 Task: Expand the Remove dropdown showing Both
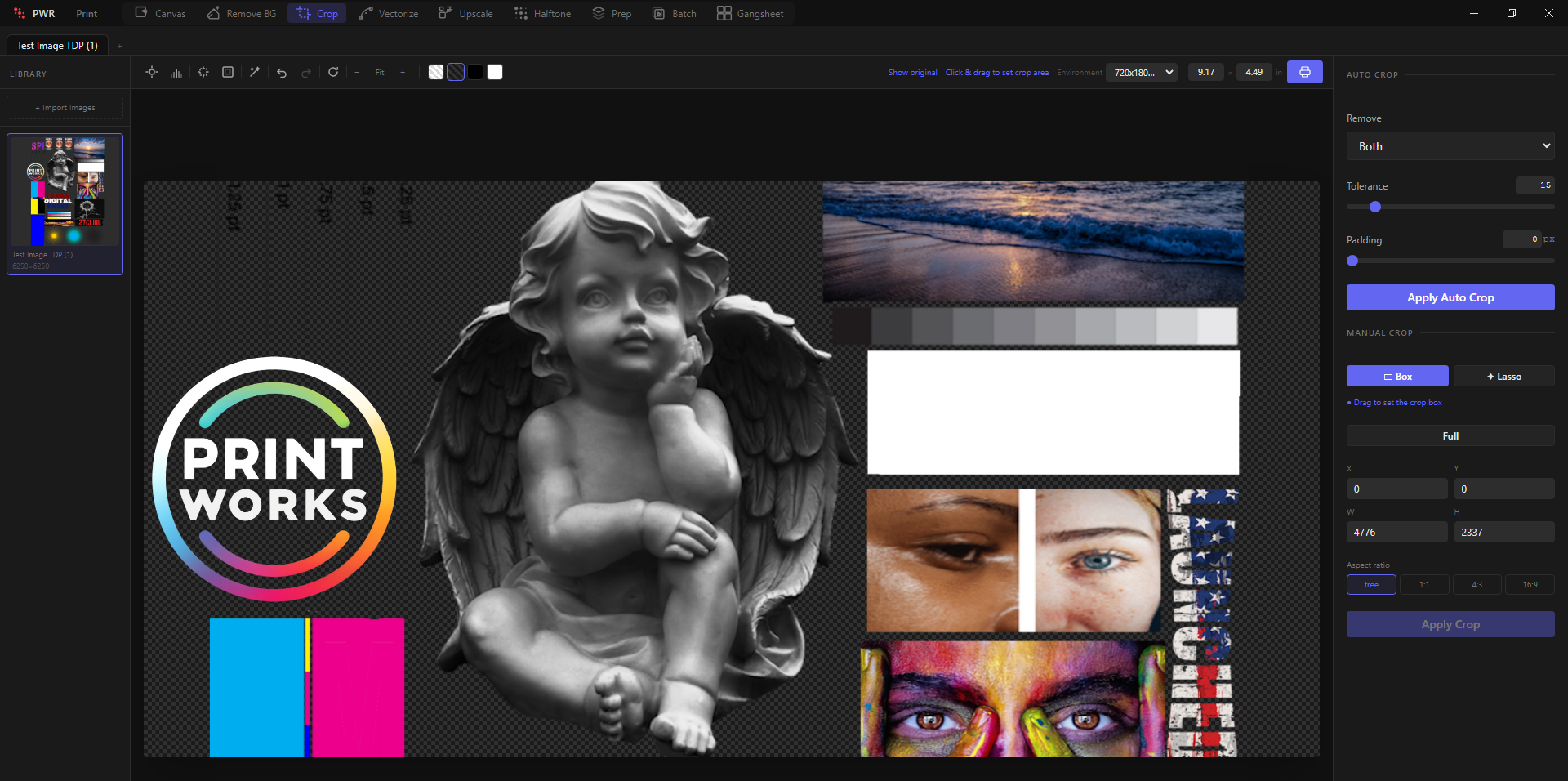tap(1450, 146)
